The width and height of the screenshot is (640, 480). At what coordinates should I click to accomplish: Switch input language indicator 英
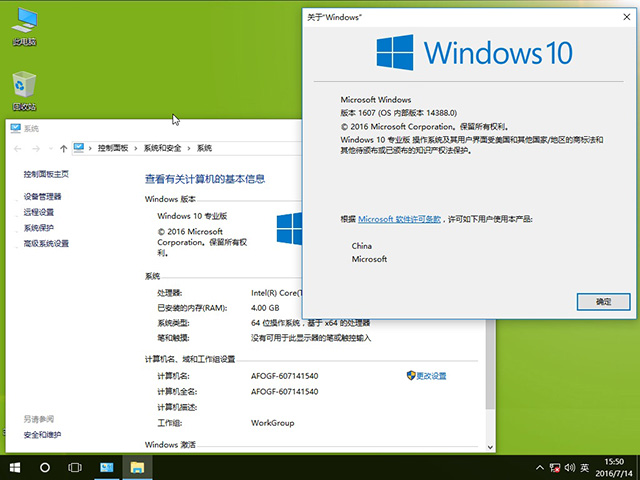(584, 467)
